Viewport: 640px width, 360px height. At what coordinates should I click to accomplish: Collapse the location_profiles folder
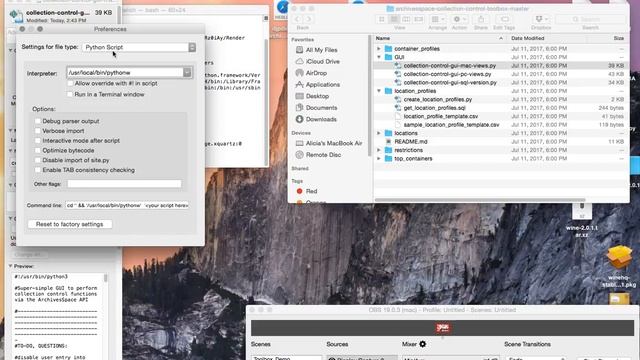coord(379,91)
